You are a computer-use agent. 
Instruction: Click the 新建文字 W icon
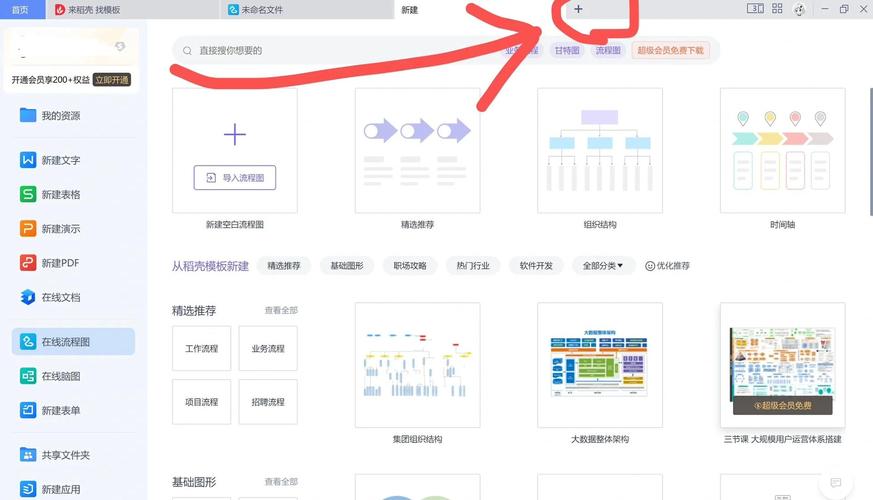(x=28, y=160)
